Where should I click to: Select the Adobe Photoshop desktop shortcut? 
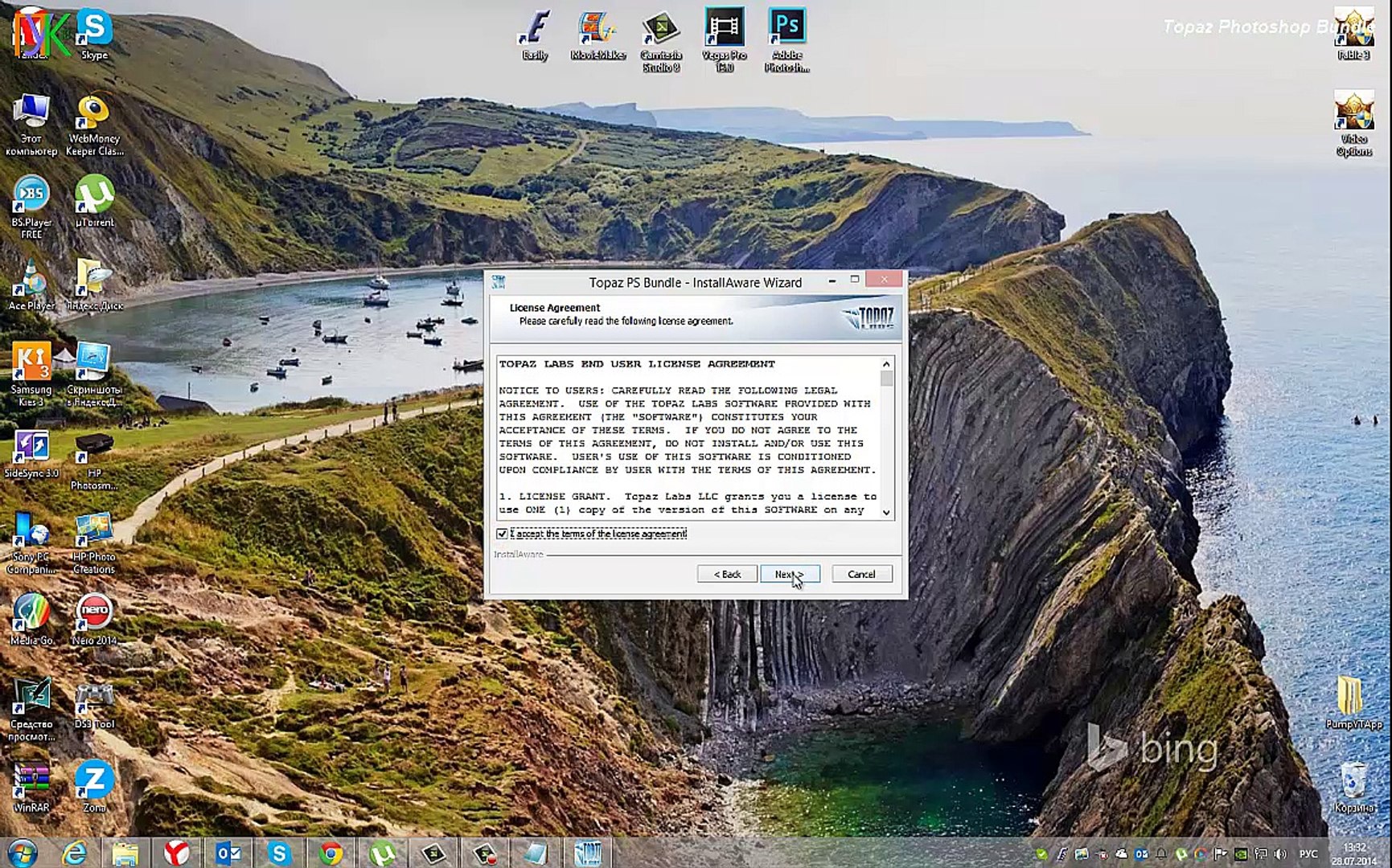[x=787, y=40]
